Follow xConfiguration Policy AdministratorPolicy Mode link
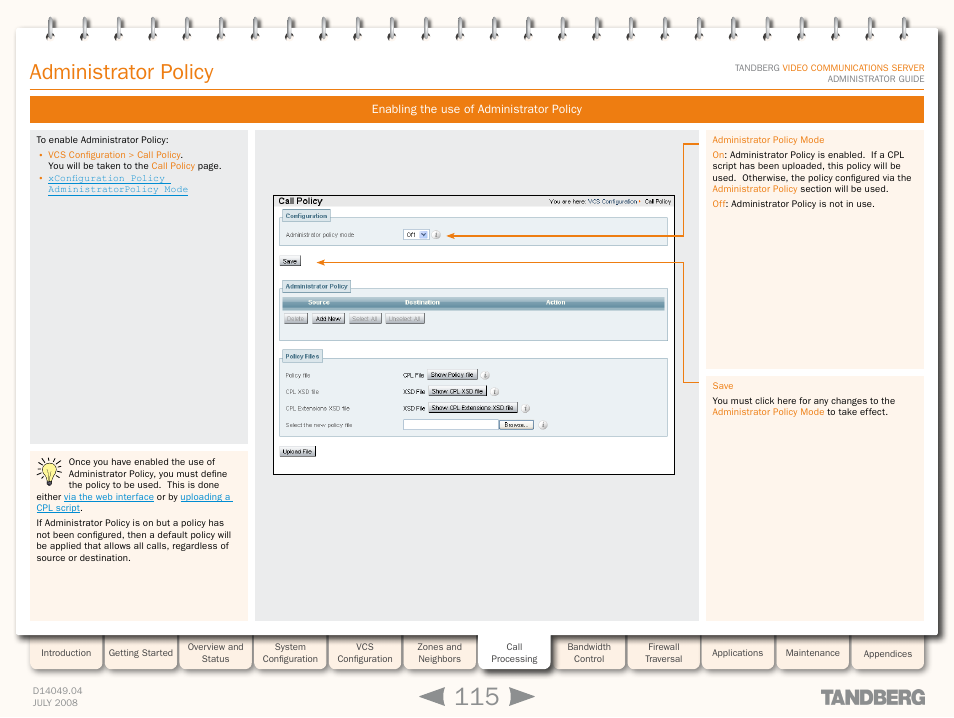This screenshot has width=954, height=718. click(x=118, y=184)
